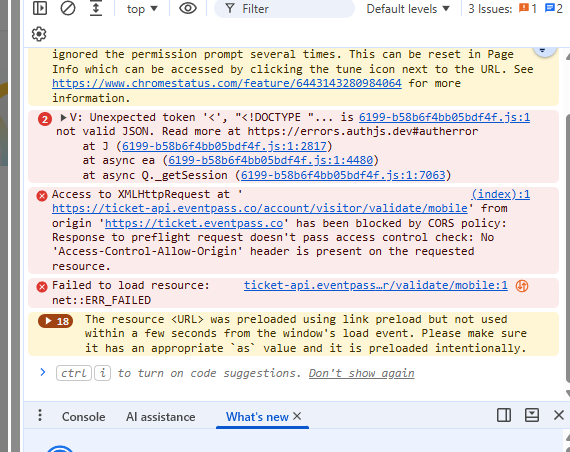Click the net::ERR_FAILED text
The width and height of the screenshot is (570, 452).
click(x=101, y=300)
